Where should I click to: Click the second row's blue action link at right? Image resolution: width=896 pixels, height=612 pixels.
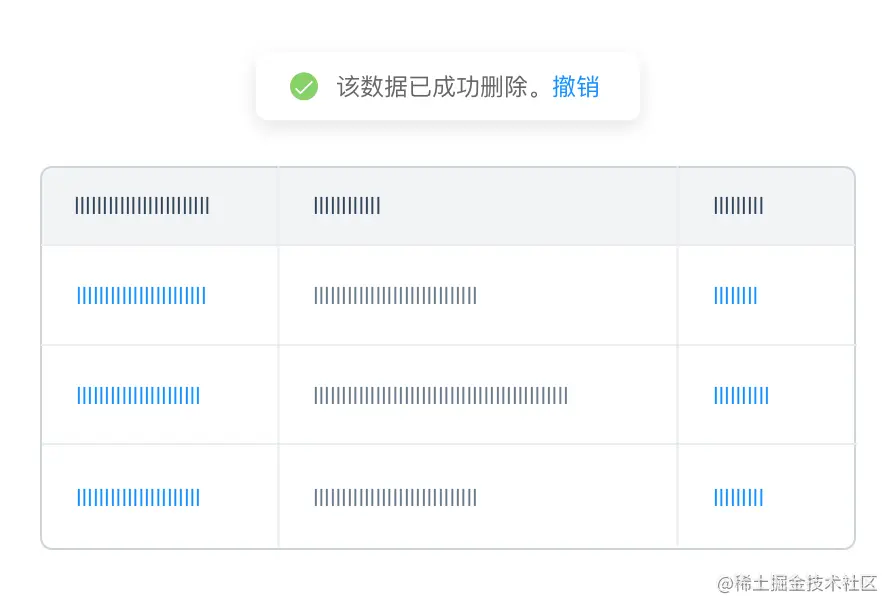pos(741,396)
